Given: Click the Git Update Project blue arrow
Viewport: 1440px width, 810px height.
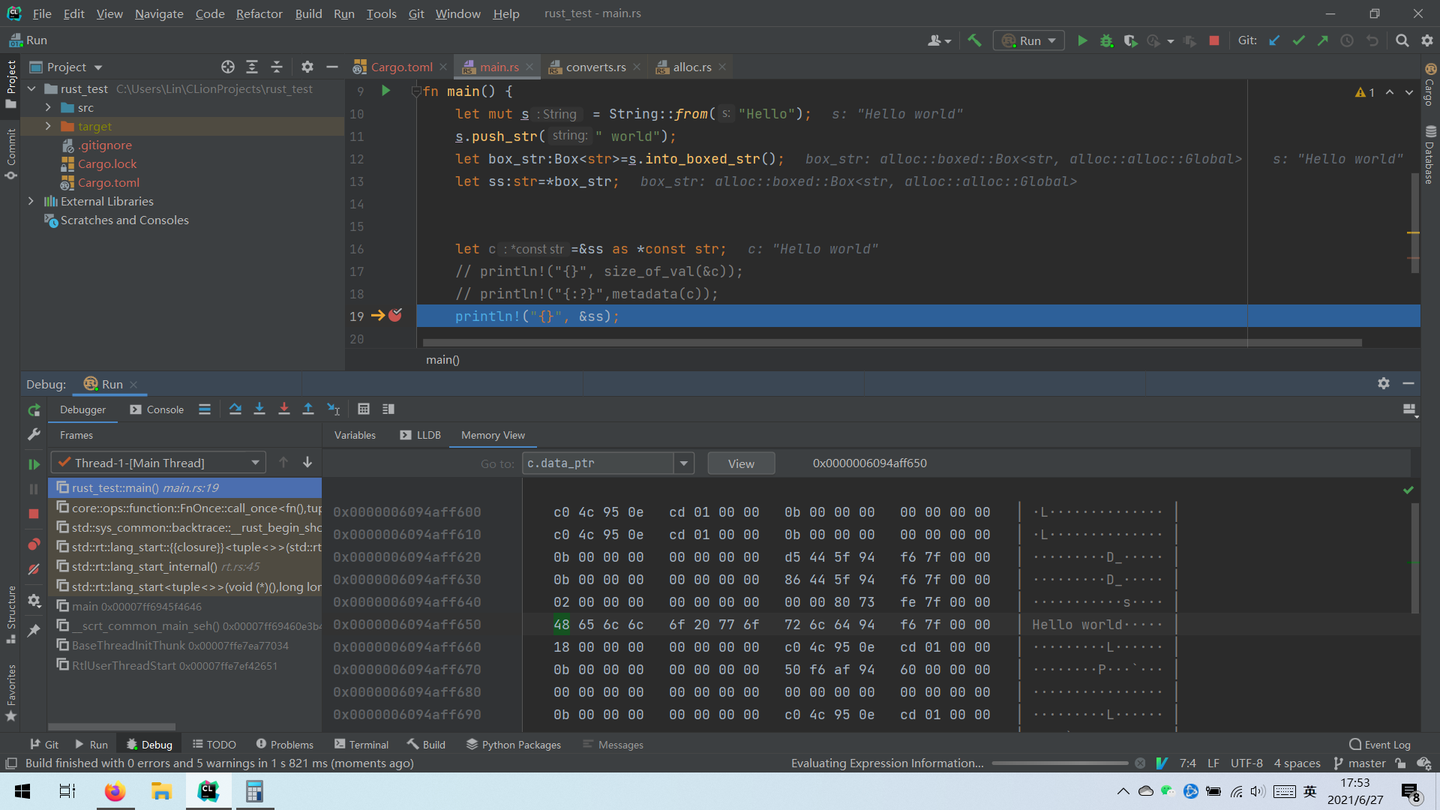Looking at the screenshot, I should click(x=1274, y=41).
